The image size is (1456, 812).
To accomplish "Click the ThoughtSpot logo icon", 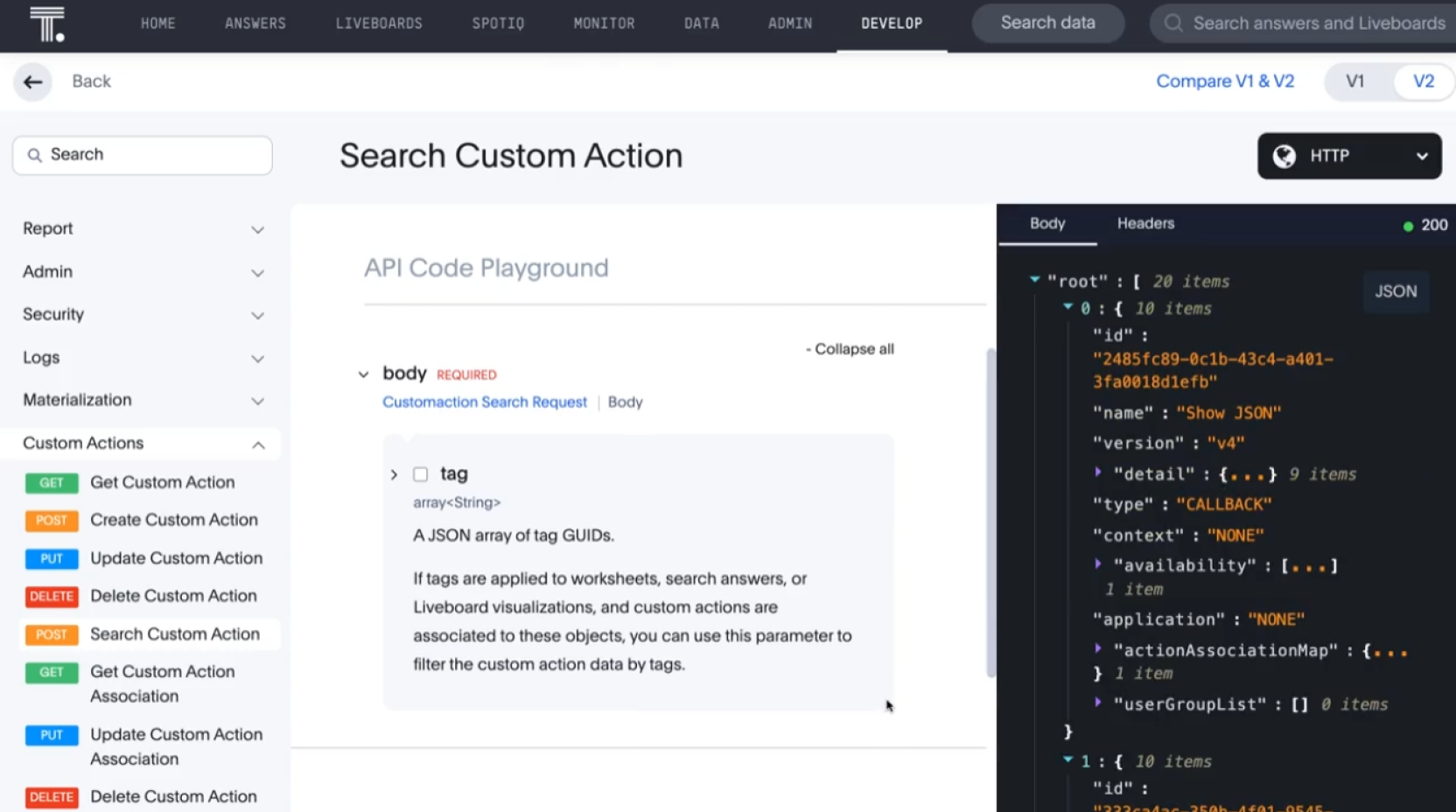I will point(47,24).
